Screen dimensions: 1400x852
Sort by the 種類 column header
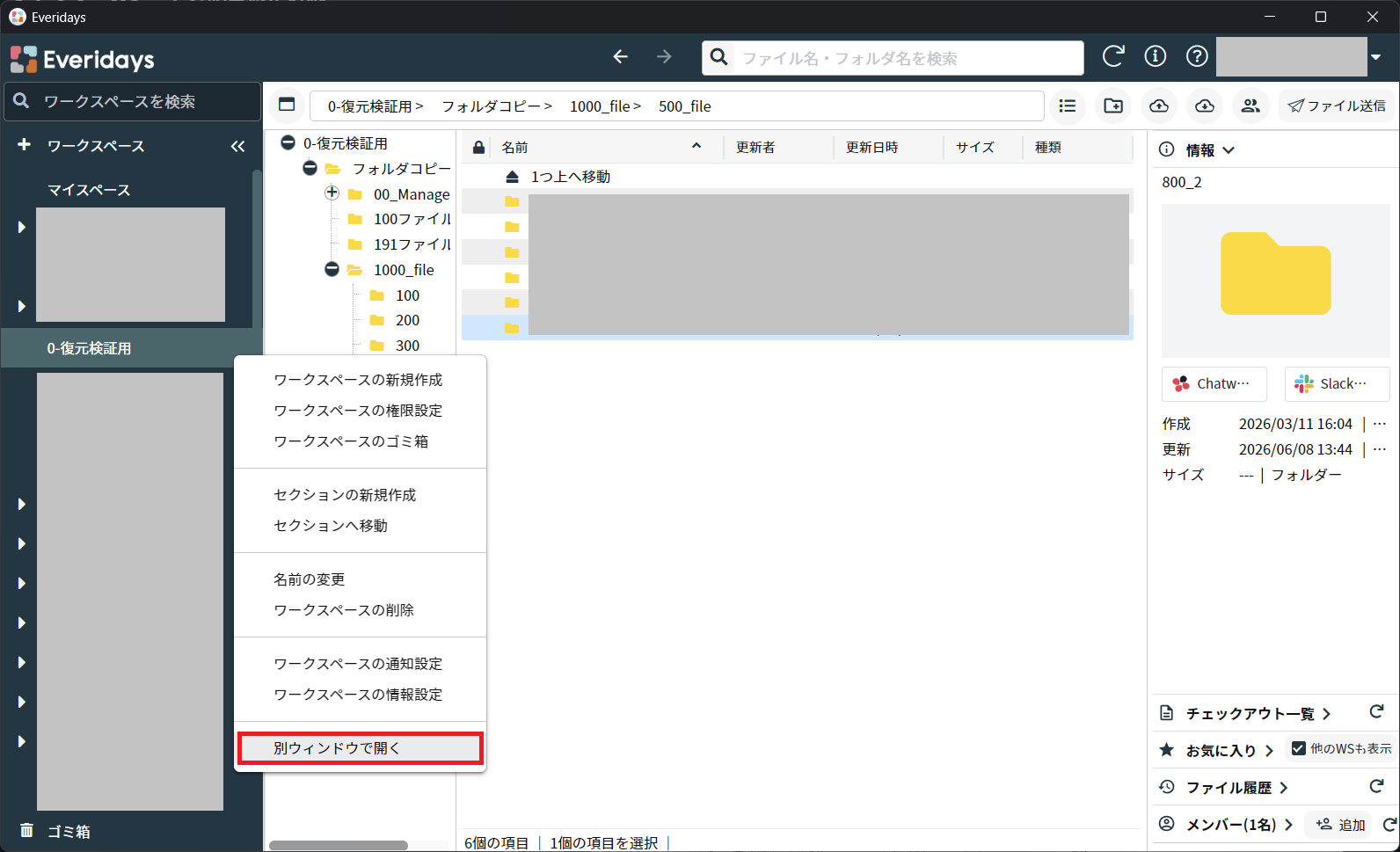pyautogui.click(x=1048, y=148)
